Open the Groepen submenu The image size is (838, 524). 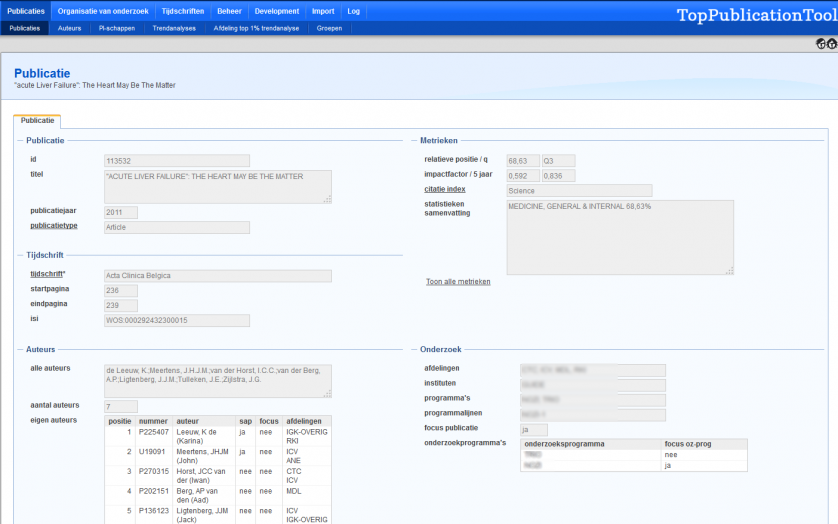click(x=329, y=28)
